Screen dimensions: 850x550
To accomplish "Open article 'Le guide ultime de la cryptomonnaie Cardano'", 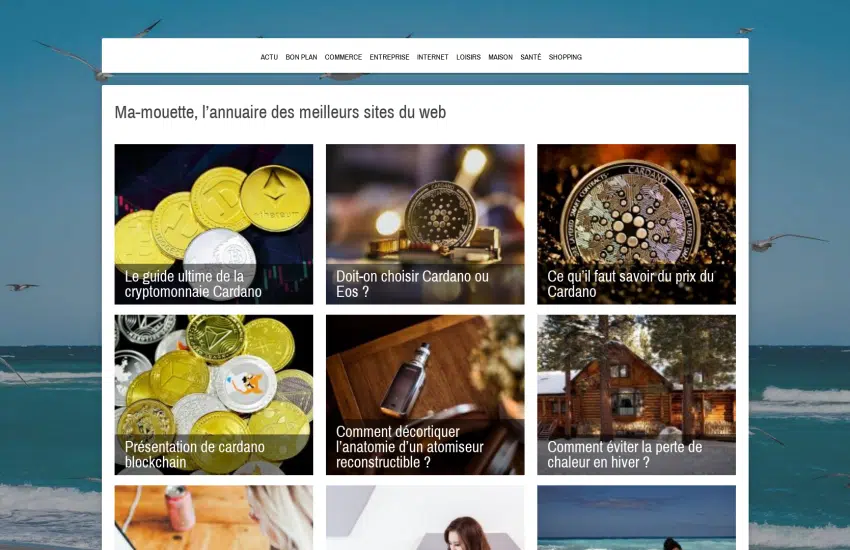I will (193, 284).
